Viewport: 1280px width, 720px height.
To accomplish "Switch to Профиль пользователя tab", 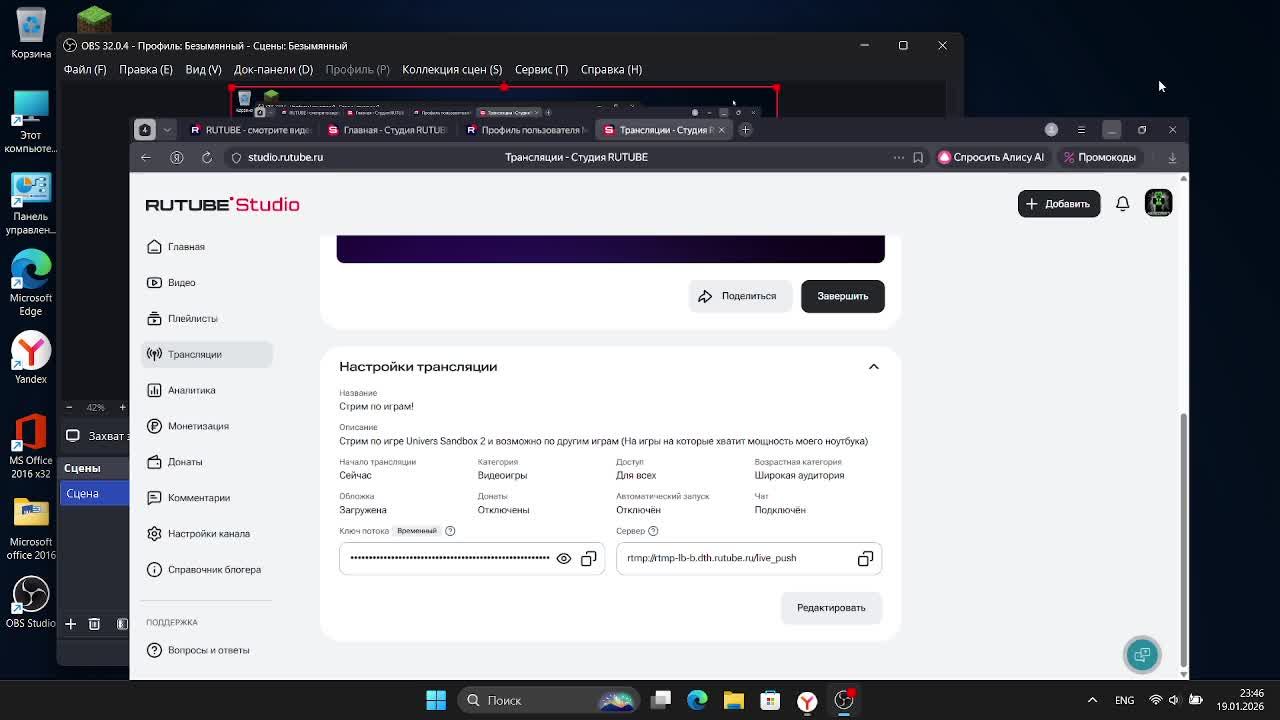I will [x=528, y=130].
